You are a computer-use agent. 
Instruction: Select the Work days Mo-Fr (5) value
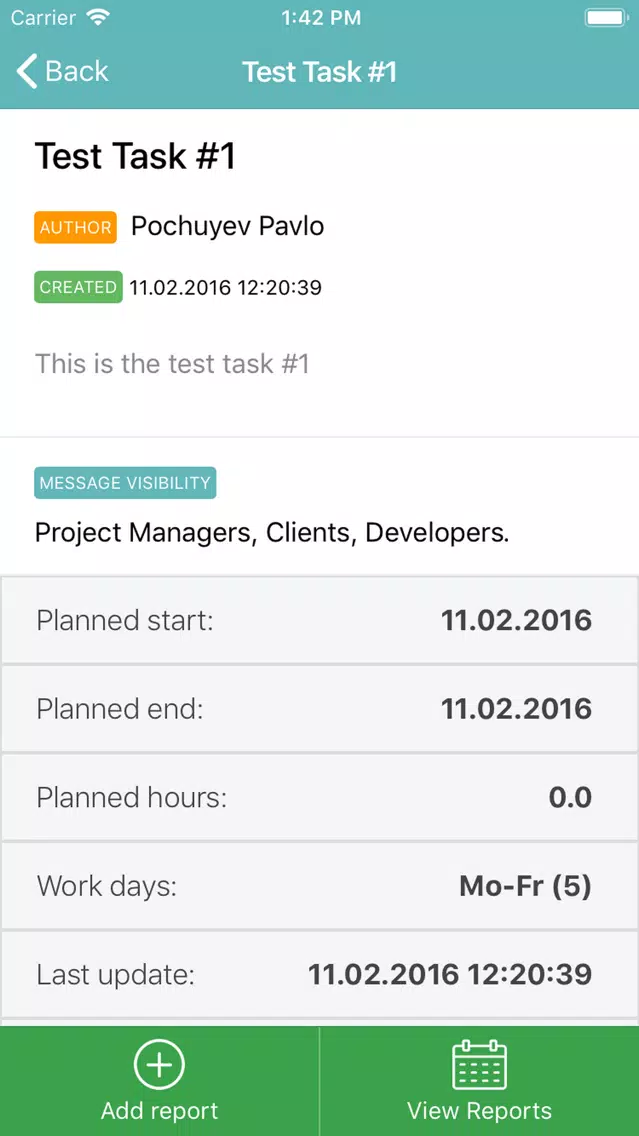(x=525, y=886)
